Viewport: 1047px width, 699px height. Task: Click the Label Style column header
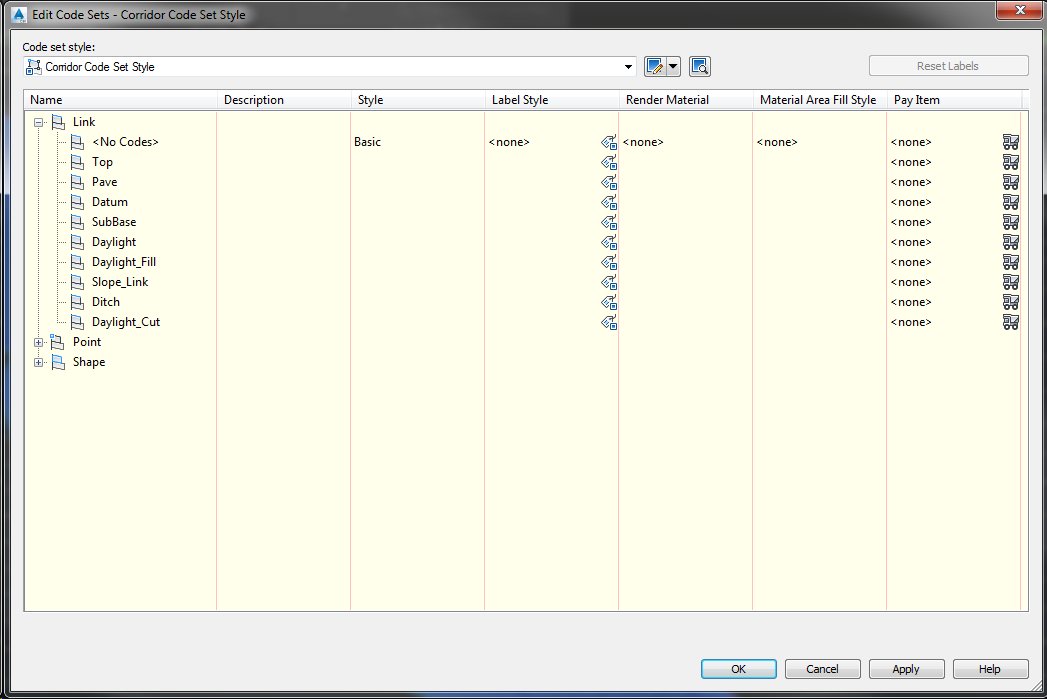(552, 99)
